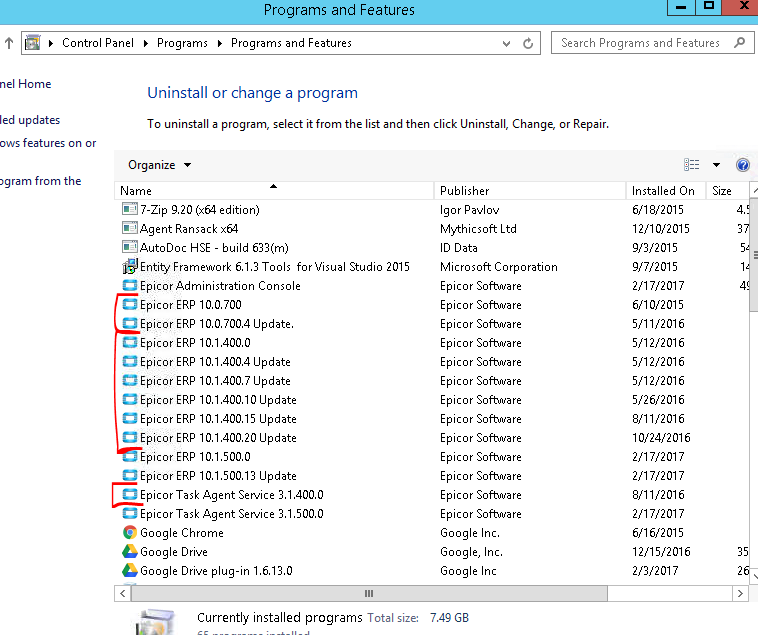Image resolution: width=758 pixels, height=635 pixels.
Task: Expand the view options dropdown arrow
Action: pyautogui.click(x=716, y=165)
